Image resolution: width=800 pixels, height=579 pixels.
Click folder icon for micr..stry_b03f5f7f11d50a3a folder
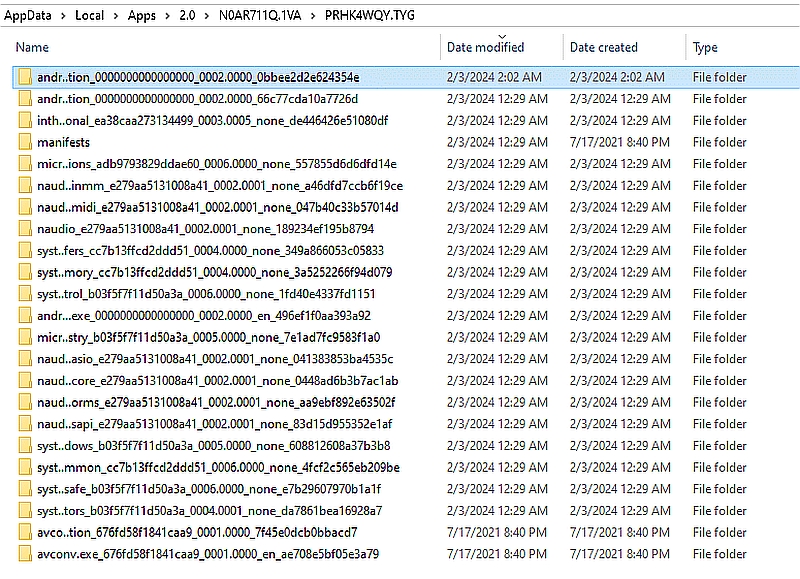coord(24,337)
